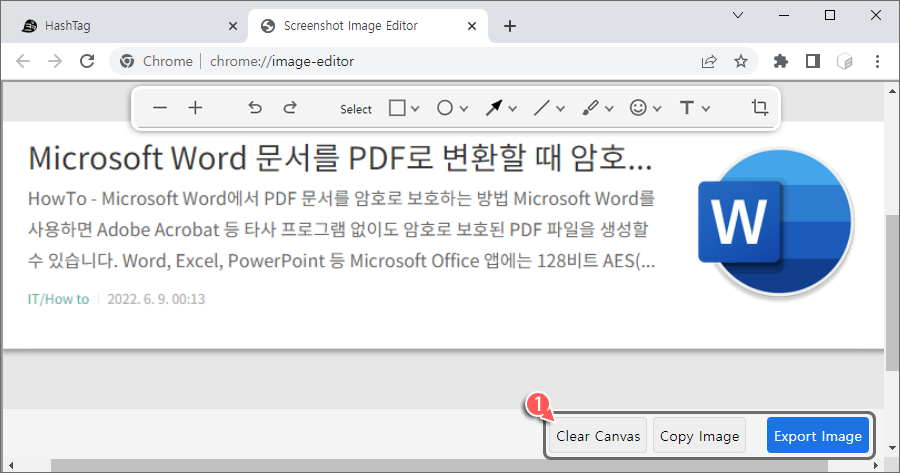Image resolution: width=900 pixels, height=473 pixels.
Task: Close the Screenshot Image Editor tab
Action: (472, 26)
